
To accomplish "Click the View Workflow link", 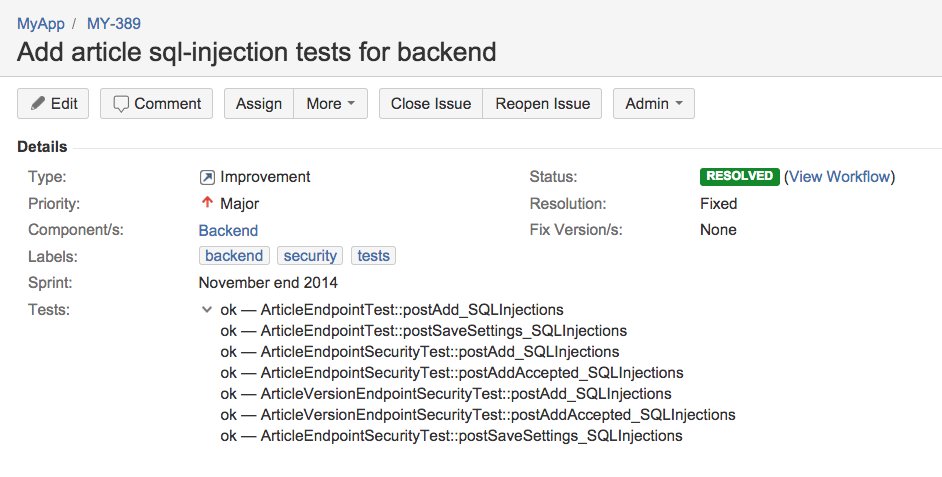I will pos(839,177).
